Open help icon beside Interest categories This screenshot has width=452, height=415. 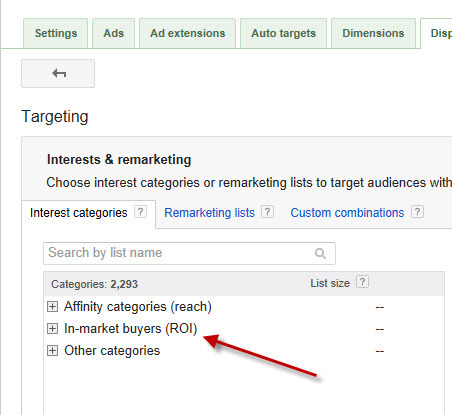[140, 212]
